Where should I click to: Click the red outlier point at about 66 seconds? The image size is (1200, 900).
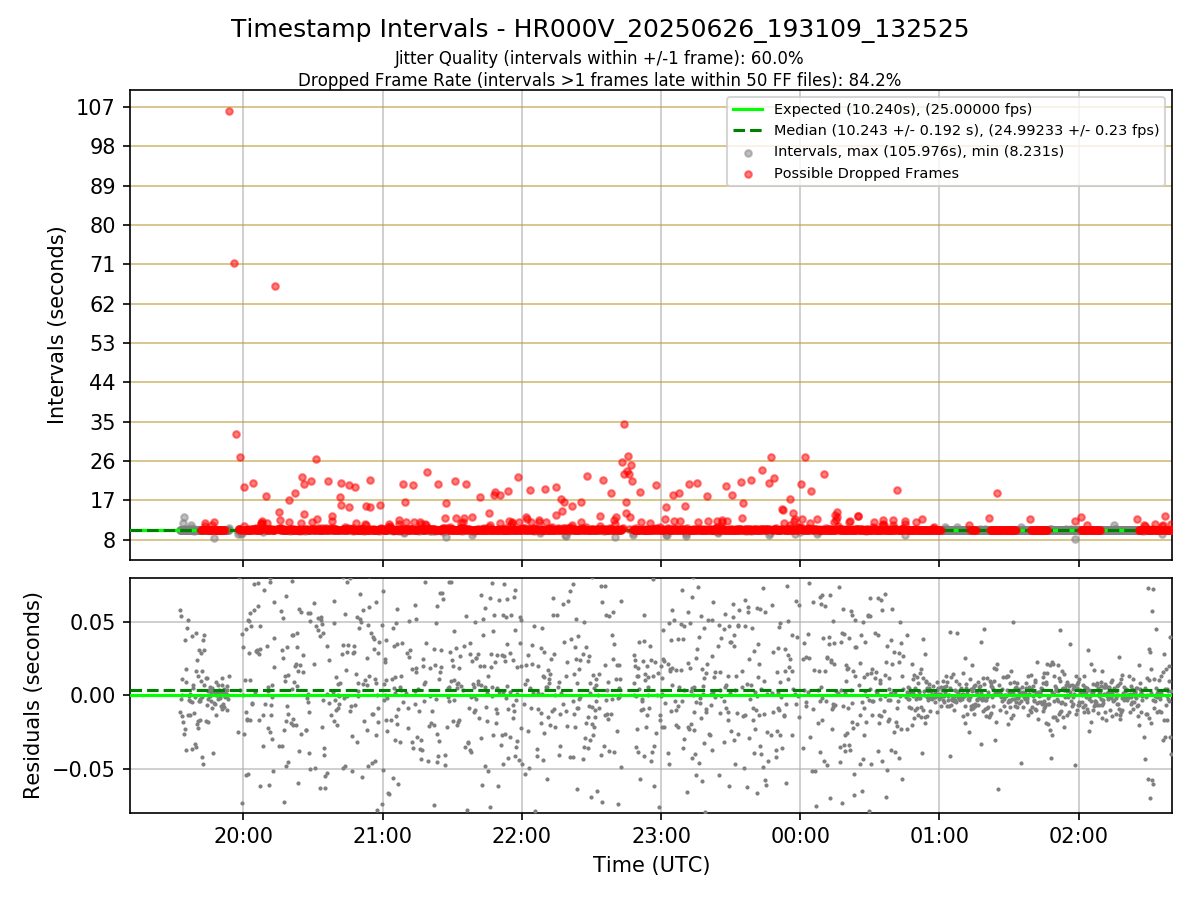point(275,286)
